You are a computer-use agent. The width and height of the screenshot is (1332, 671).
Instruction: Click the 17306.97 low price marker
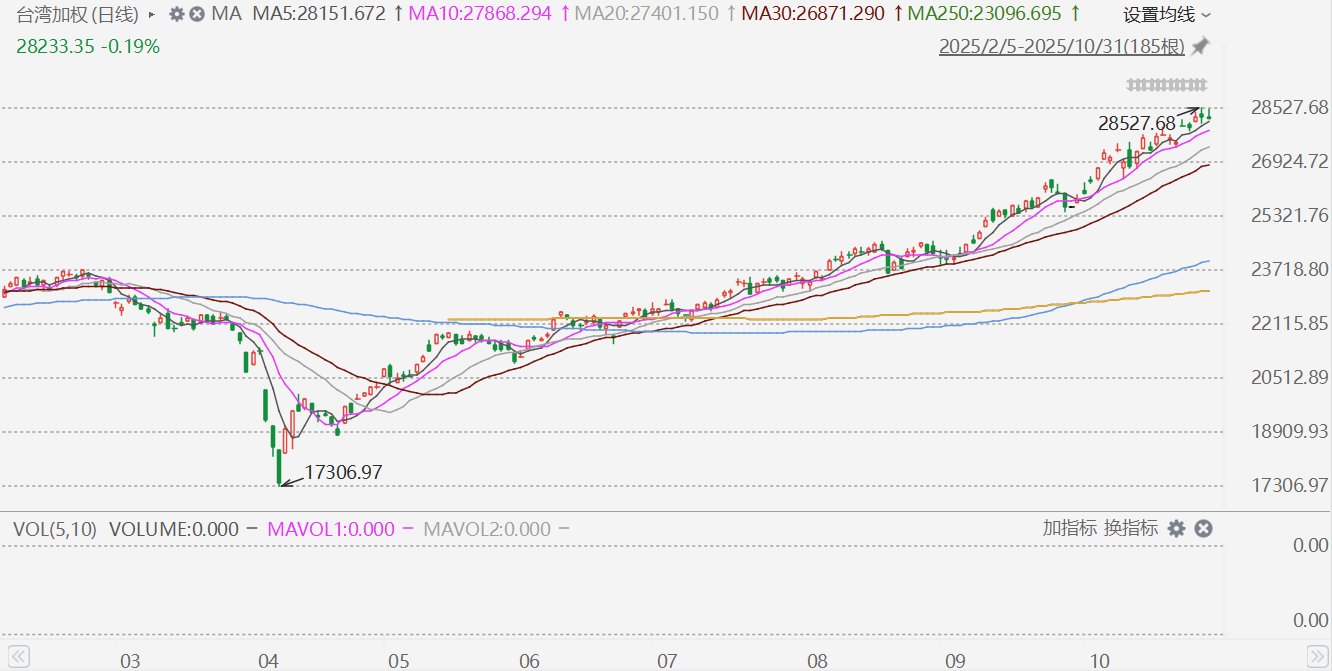coord(343,472)
